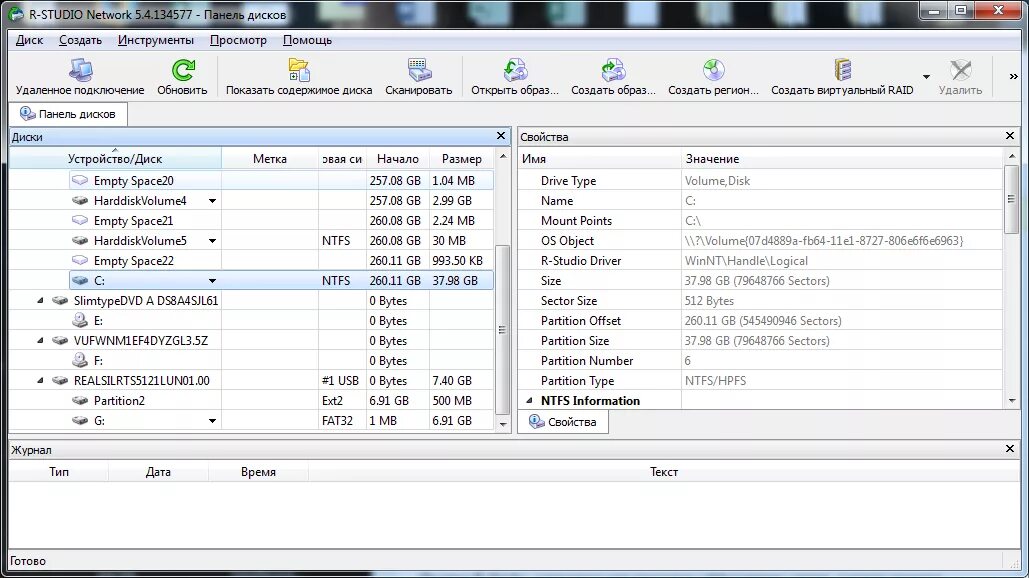Click the Empty Space20 drive icon

[x=80, y=180]
